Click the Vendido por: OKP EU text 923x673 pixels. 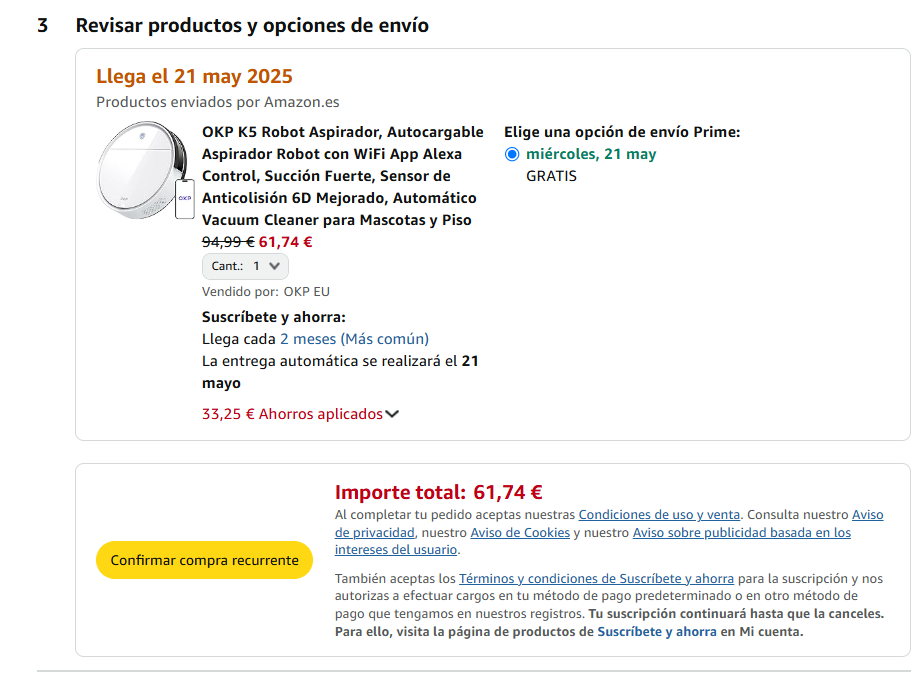265,291
